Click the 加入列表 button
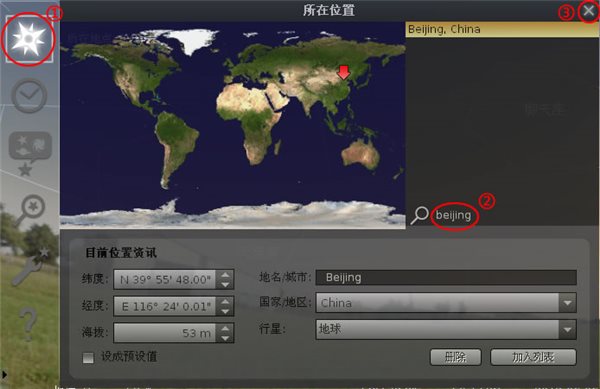The width and height of the screenshot is (600, 389). 533,357
